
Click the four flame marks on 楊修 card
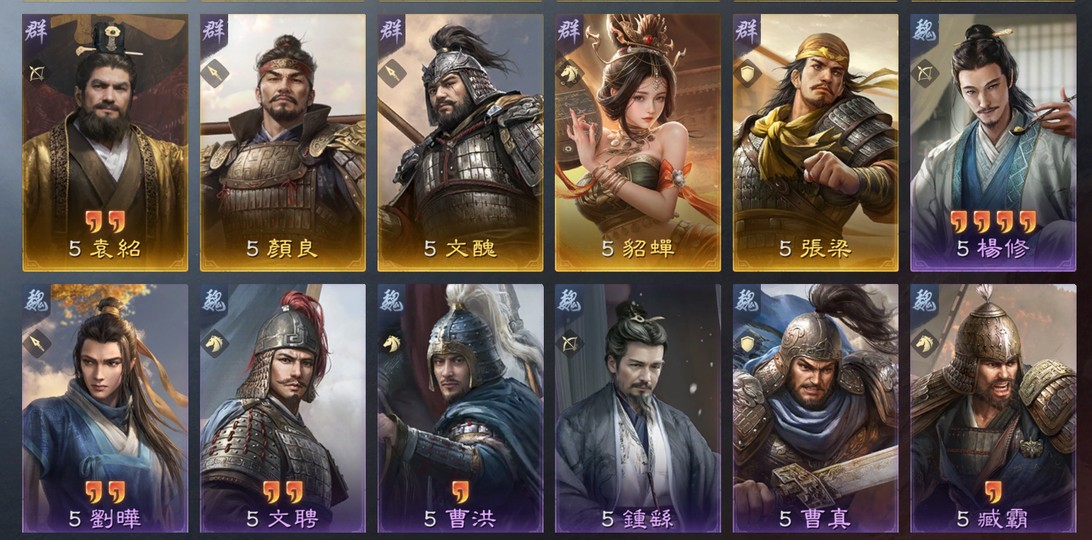click(x=992, y=222)
